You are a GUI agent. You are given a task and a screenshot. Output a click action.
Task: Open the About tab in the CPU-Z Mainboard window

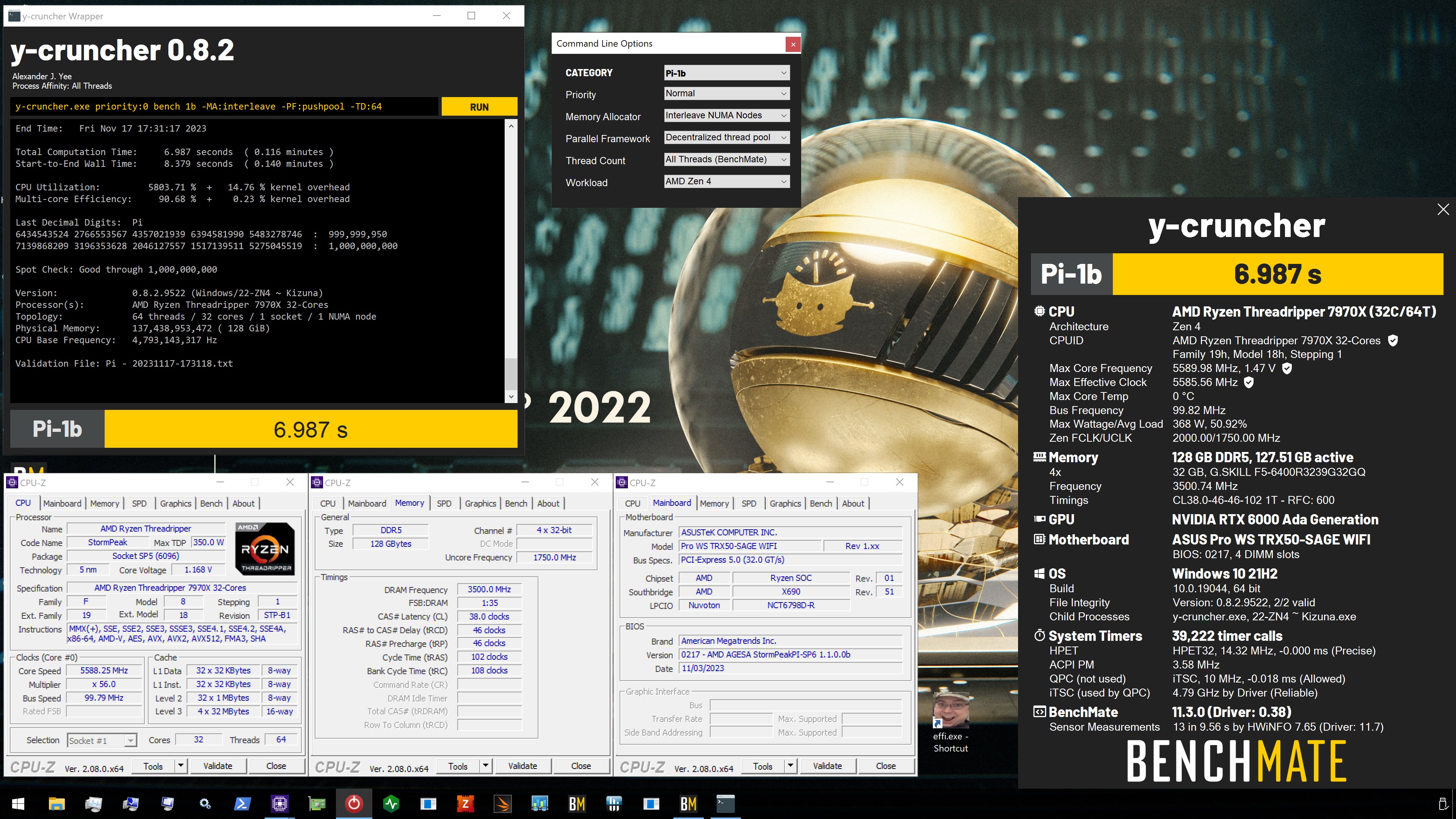[853, 503]
